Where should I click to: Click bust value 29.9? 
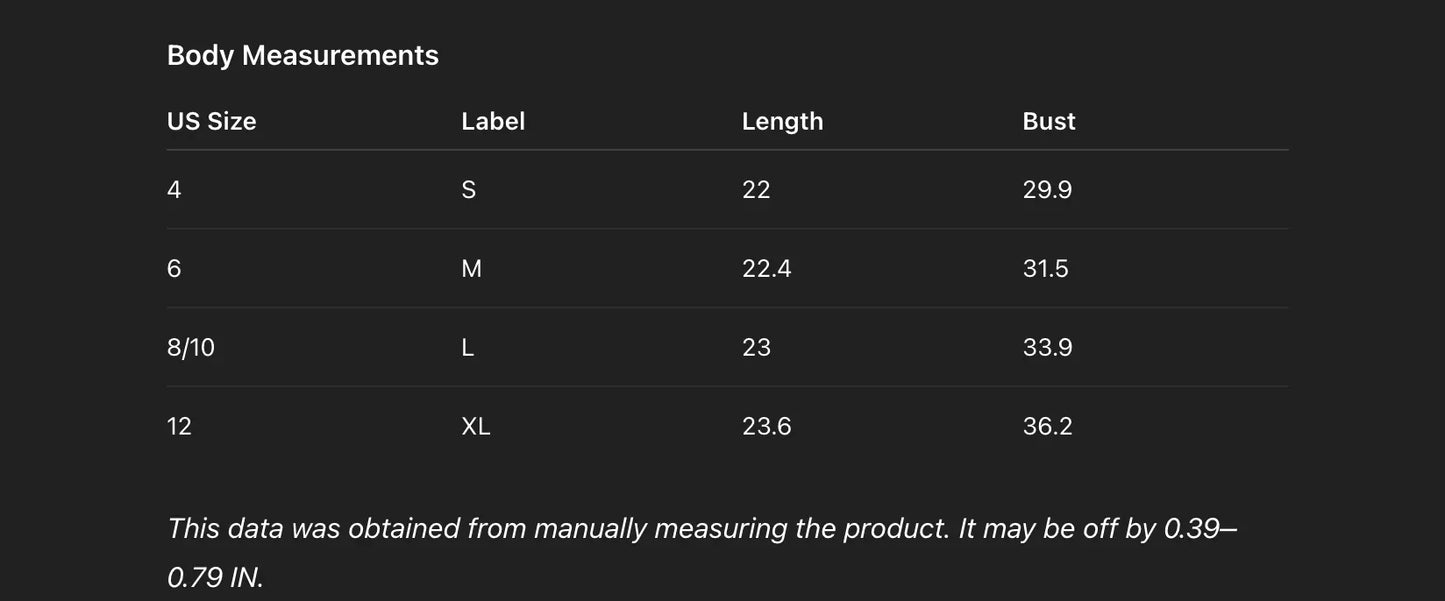click(1046, 190)
